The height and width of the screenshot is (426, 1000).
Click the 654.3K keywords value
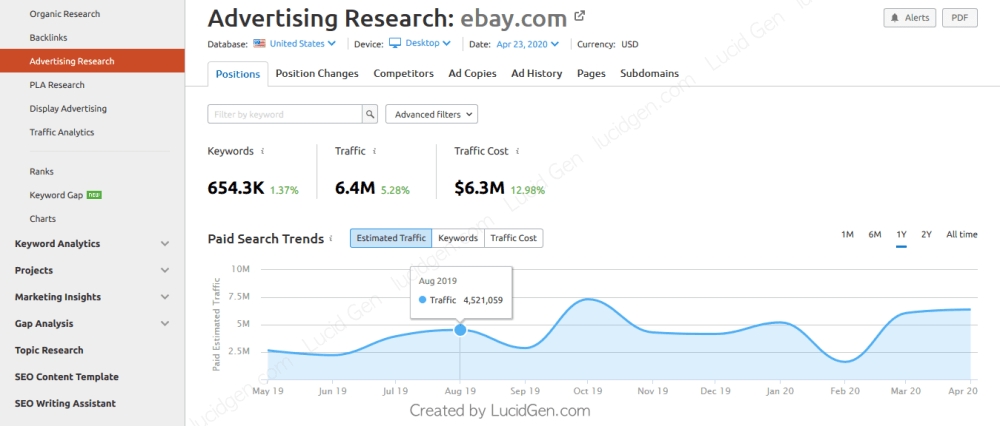[x=236, y=188]
